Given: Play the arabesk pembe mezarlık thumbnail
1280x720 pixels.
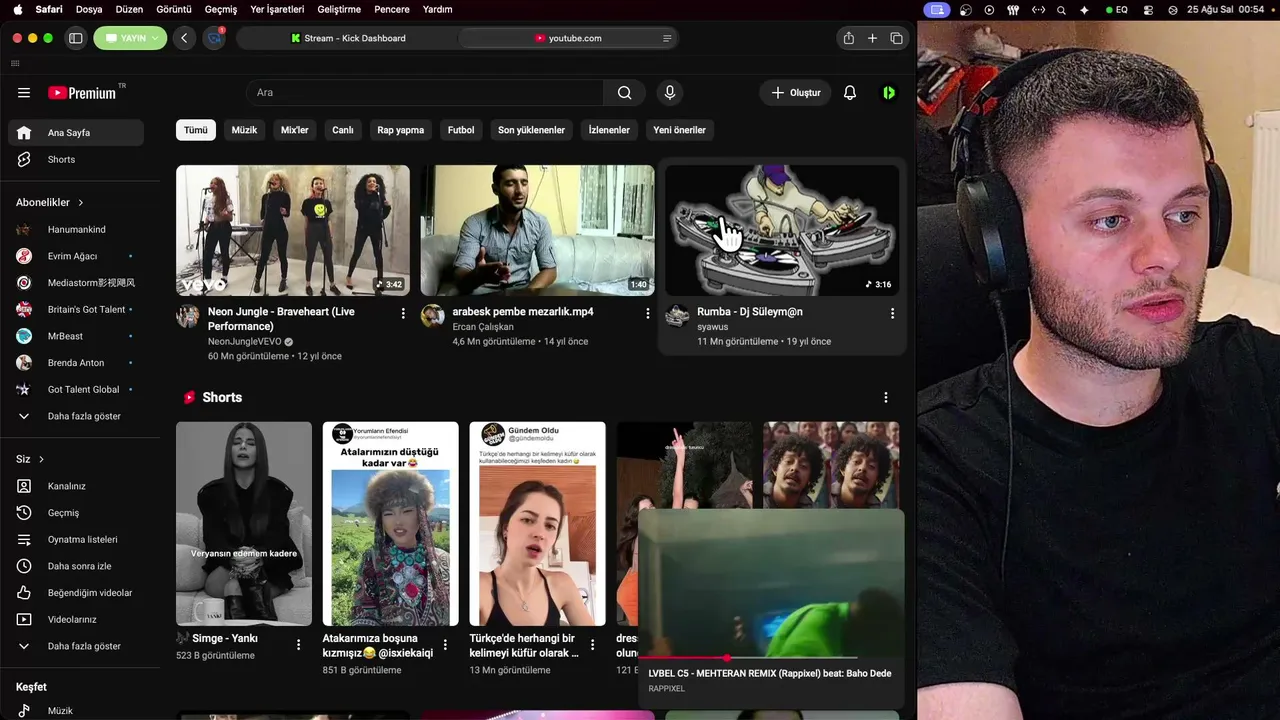Looking at the screenshot, I should [x=537, y=230].
